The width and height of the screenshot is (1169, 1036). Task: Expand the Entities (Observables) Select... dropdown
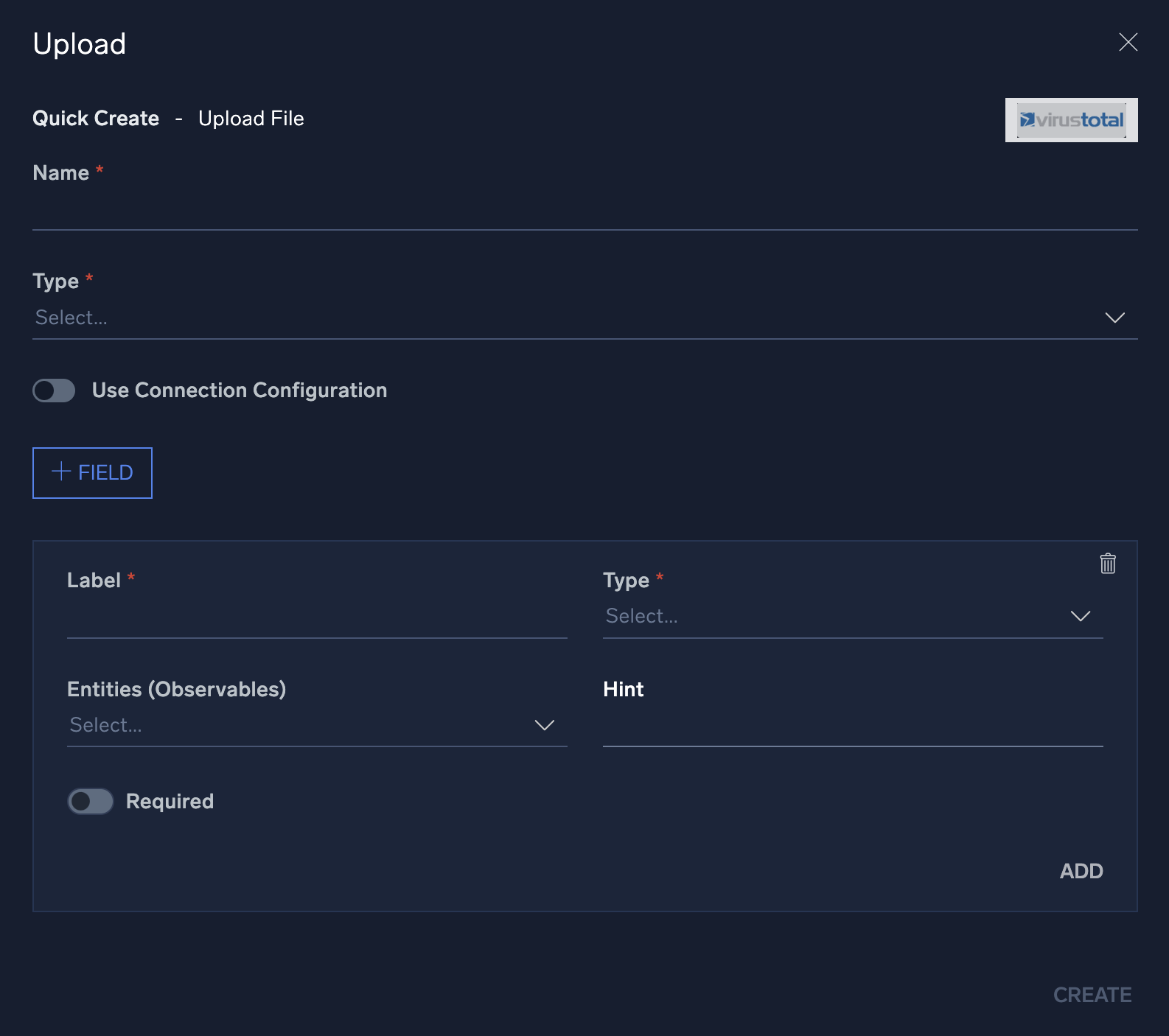point(295,725)
